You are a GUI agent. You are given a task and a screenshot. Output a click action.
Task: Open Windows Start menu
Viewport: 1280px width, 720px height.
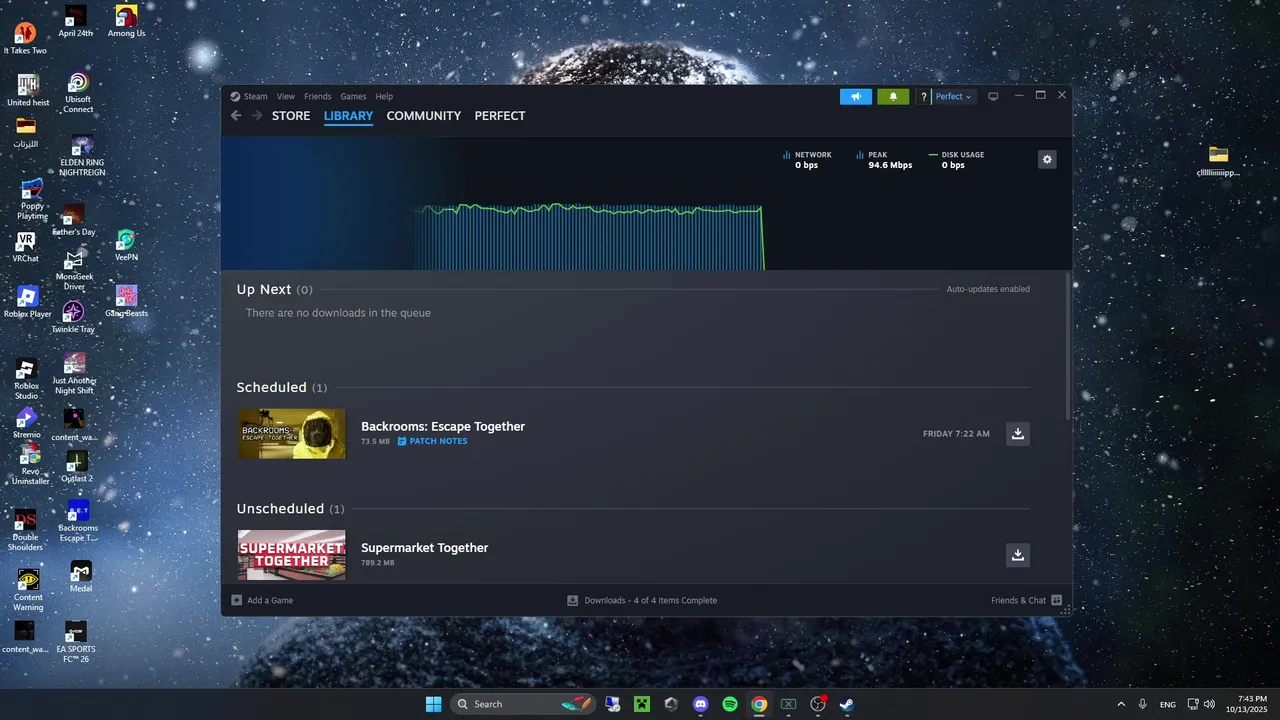click(x=433, y=704)
